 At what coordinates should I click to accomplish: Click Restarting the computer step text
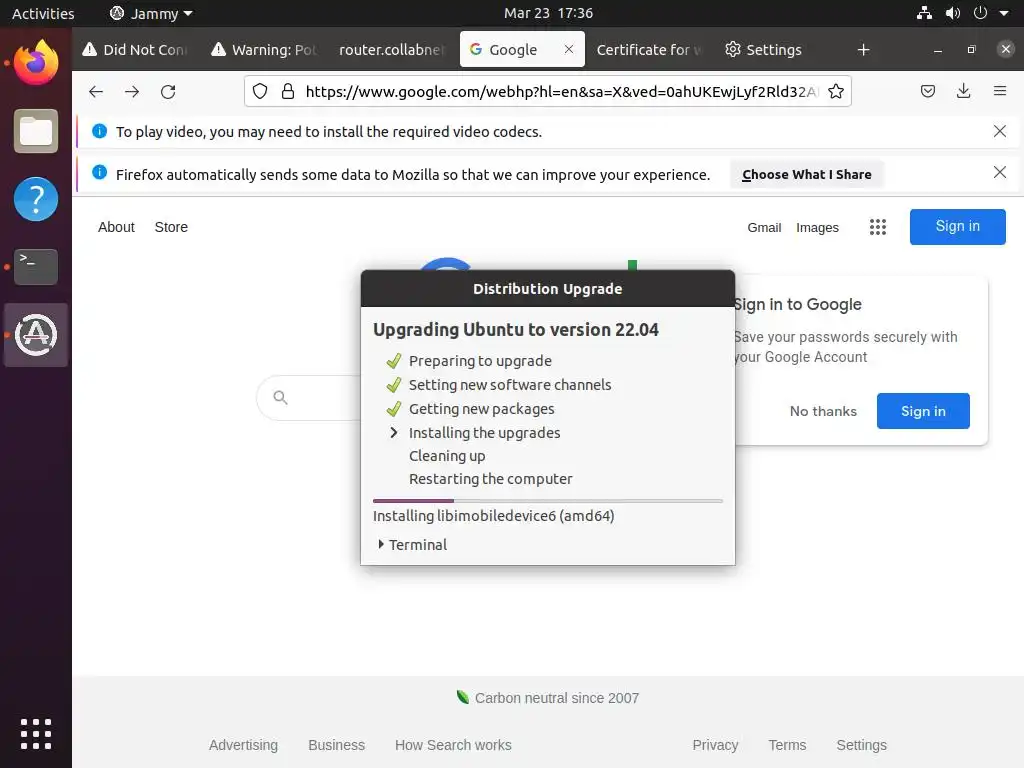coord(490,479)
